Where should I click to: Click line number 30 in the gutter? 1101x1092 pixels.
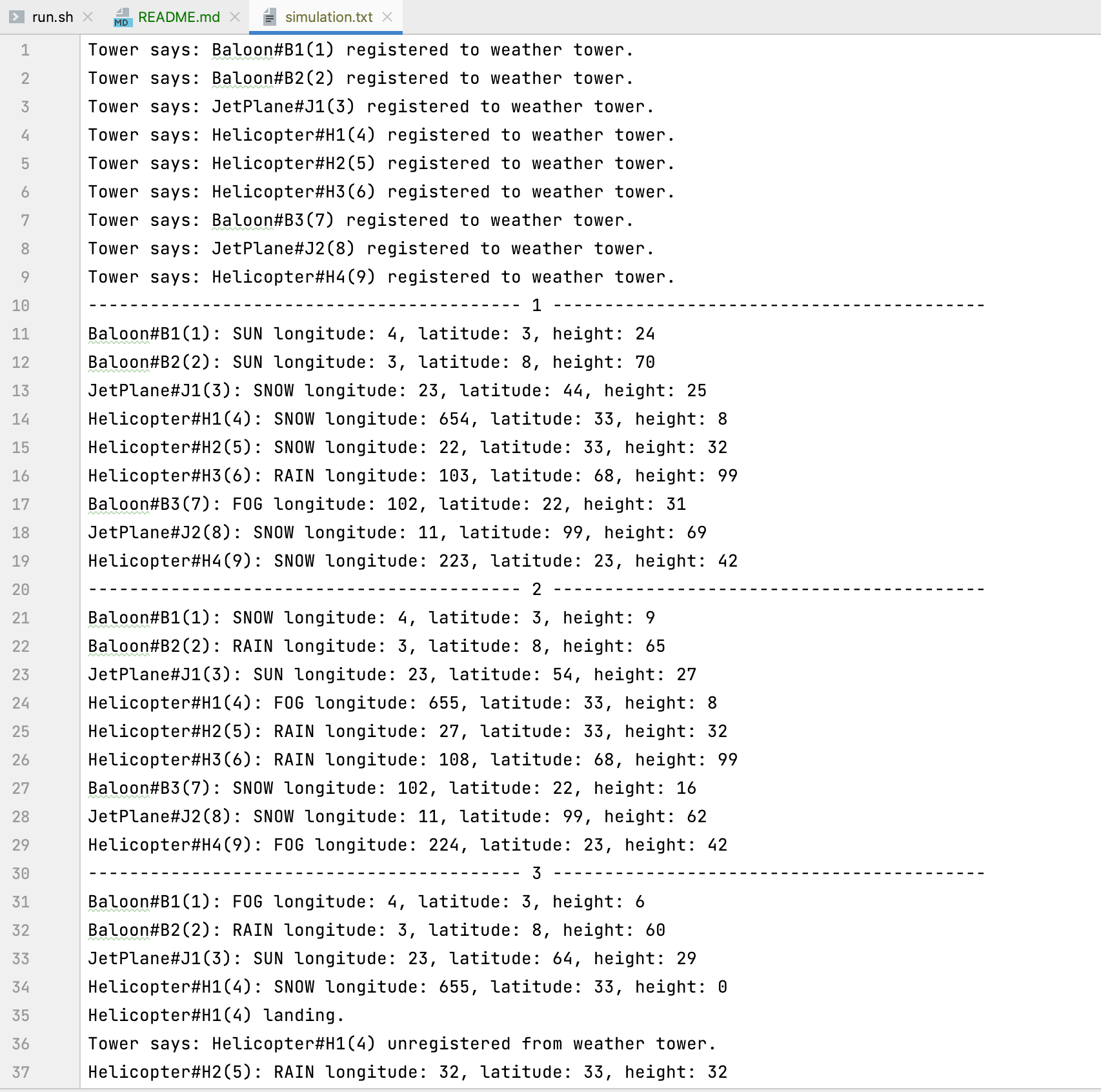tap(21, 874)
